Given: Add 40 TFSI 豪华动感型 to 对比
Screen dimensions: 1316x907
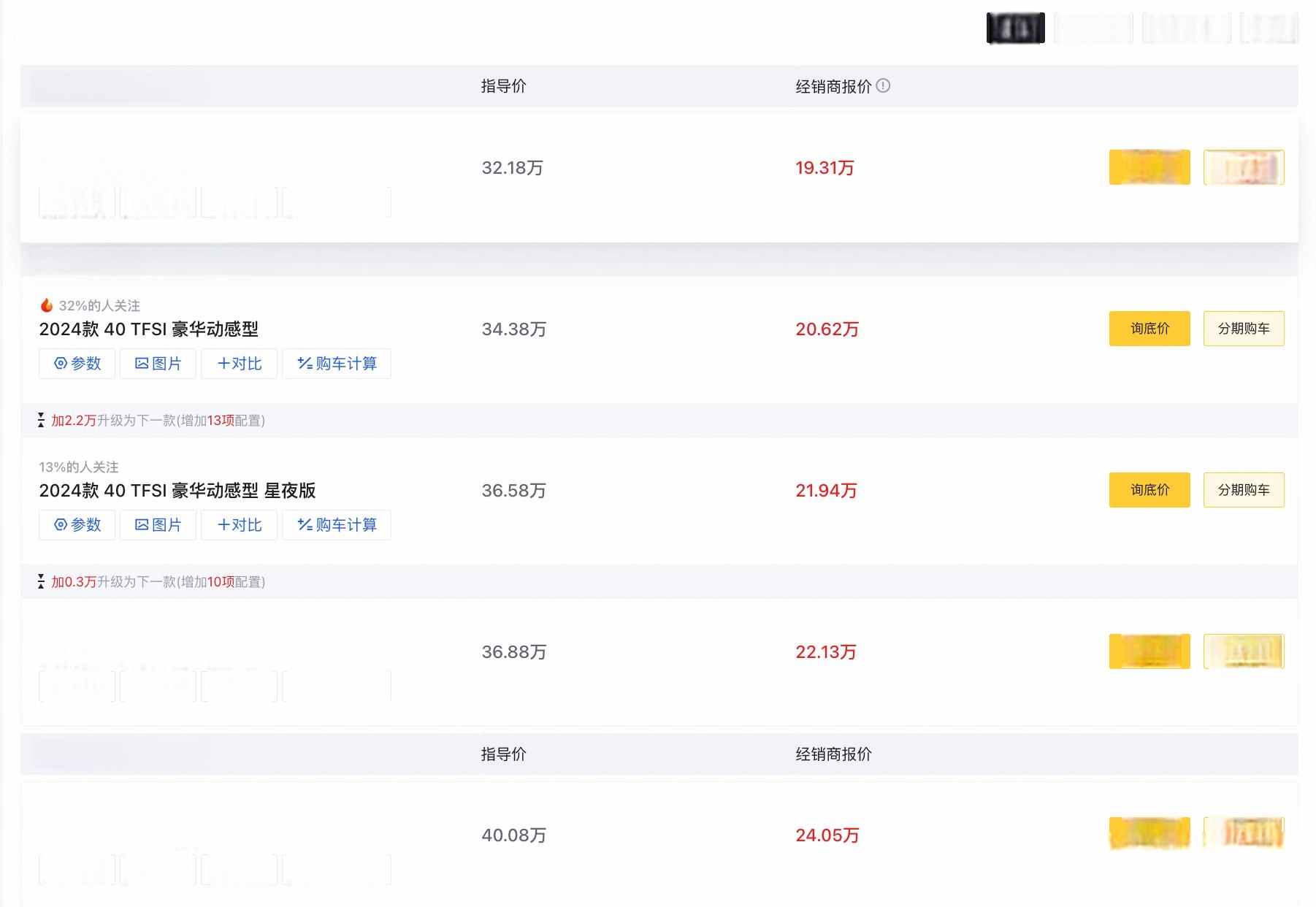Looking at the screenshot, I should click(x=240, y=364).
